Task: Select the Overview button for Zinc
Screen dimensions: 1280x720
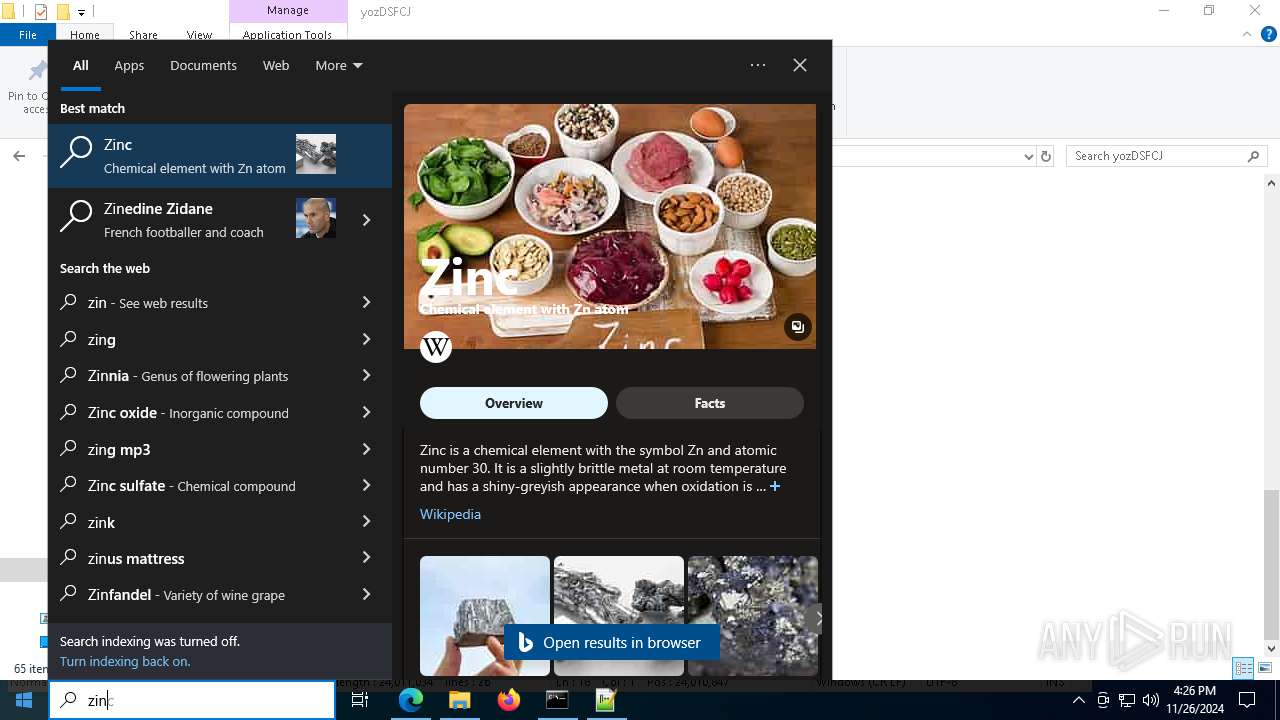Action: [x=514, y=403]
